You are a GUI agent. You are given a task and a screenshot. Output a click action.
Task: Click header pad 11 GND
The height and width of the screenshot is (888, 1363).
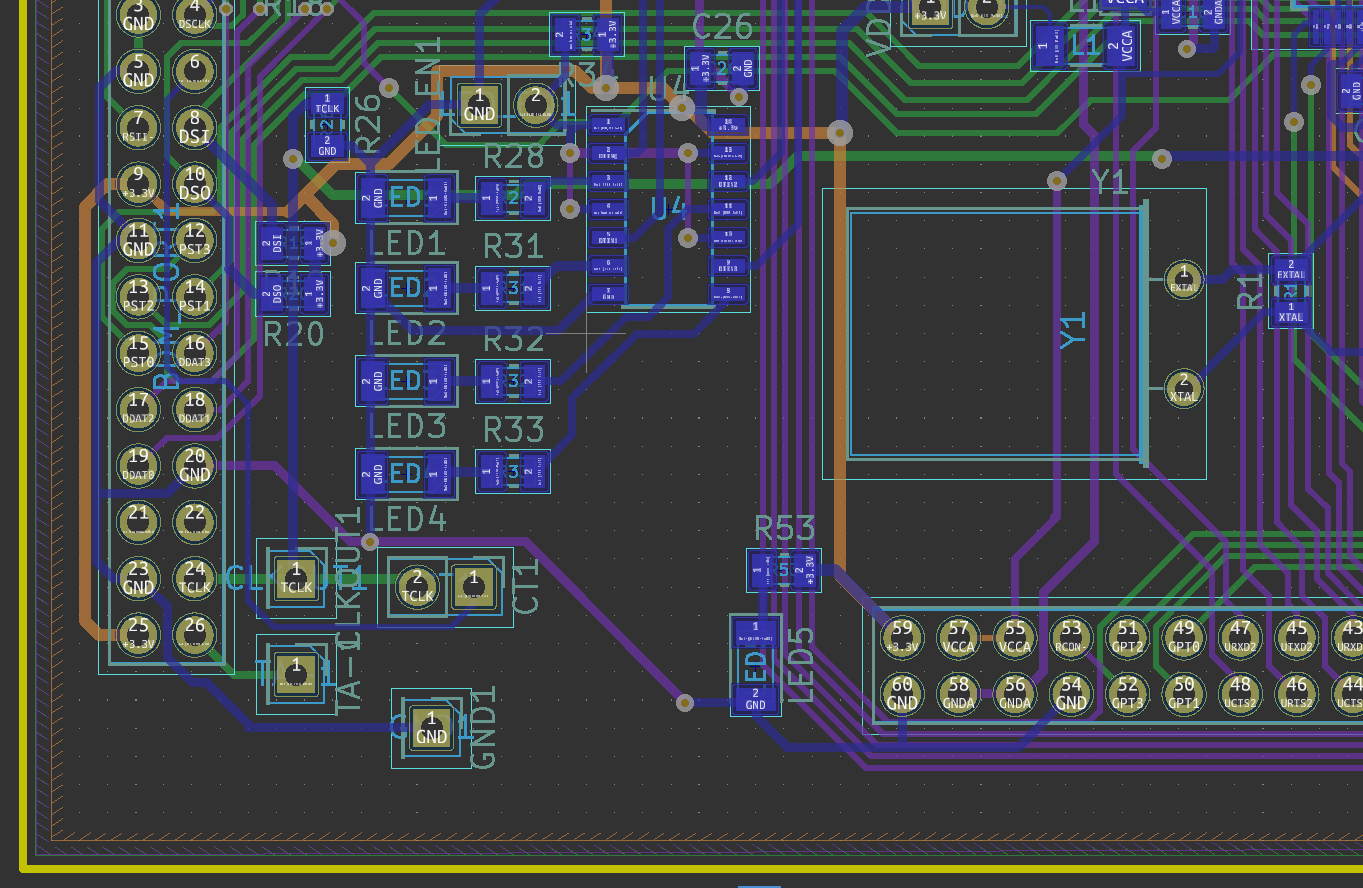(138, 240)
